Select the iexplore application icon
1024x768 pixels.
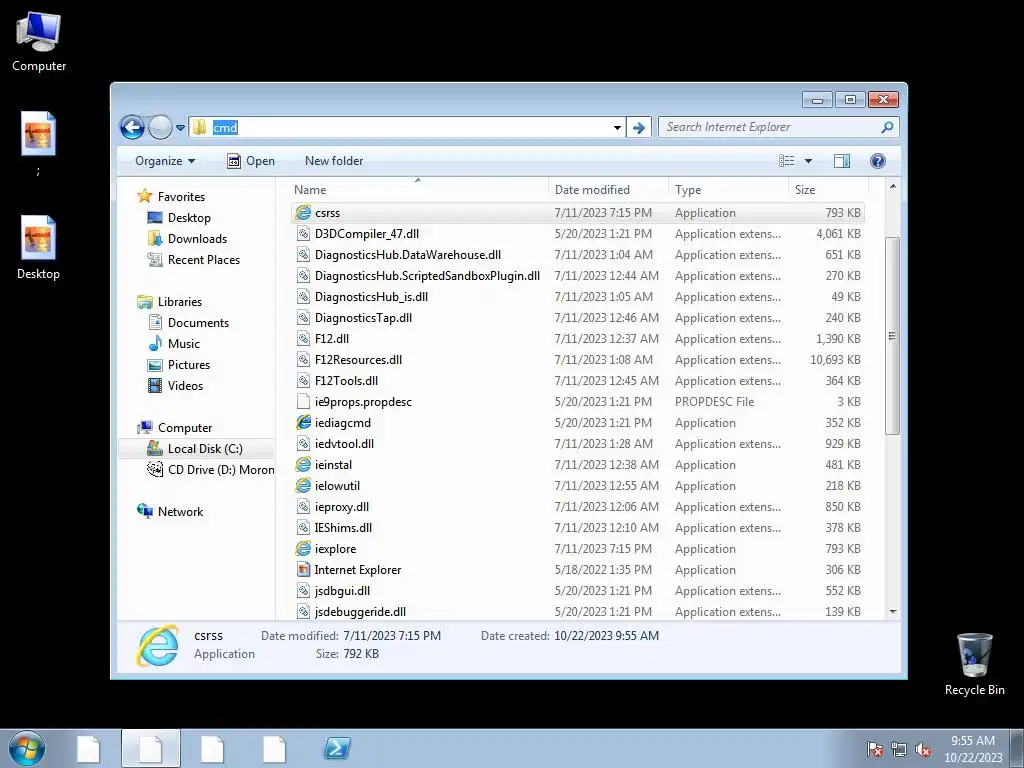[303, 549]
